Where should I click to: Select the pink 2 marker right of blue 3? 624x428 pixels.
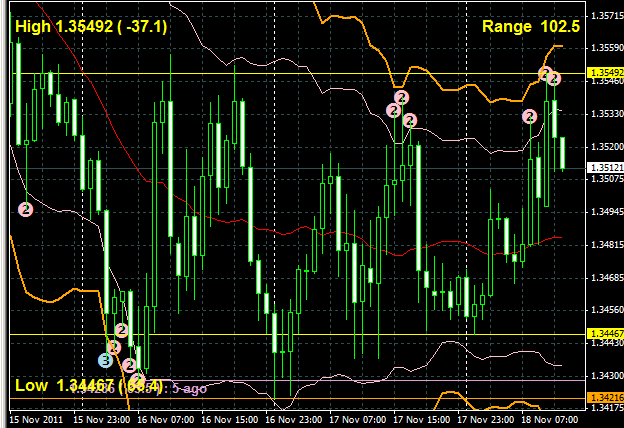[x=128, y=365]
